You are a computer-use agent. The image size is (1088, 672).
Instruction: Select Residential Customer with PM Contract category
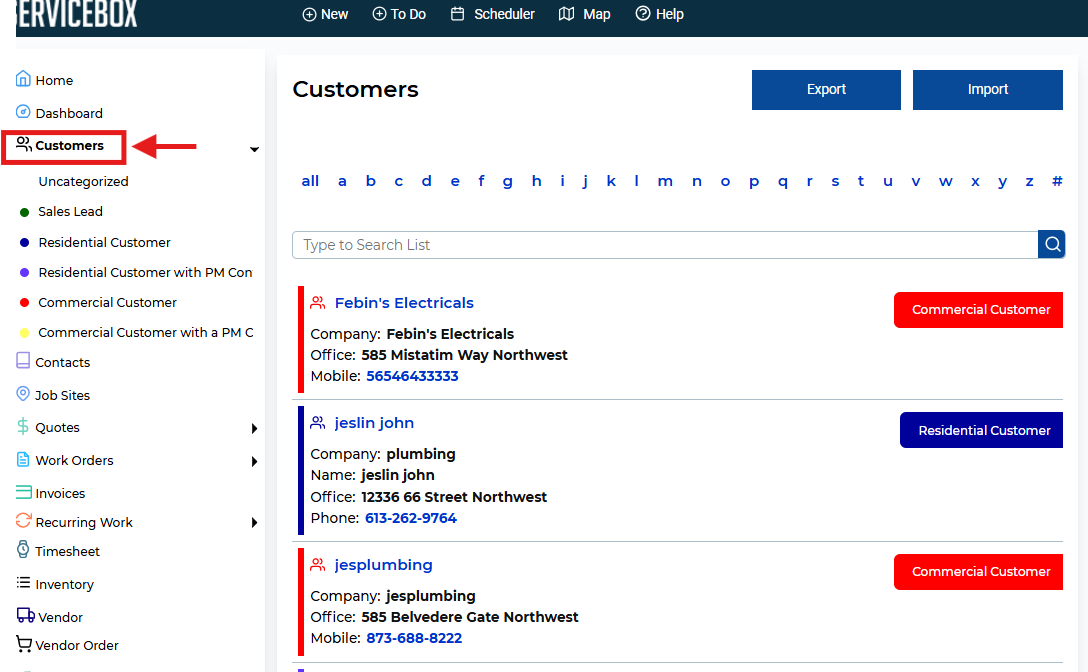point(145,272)
